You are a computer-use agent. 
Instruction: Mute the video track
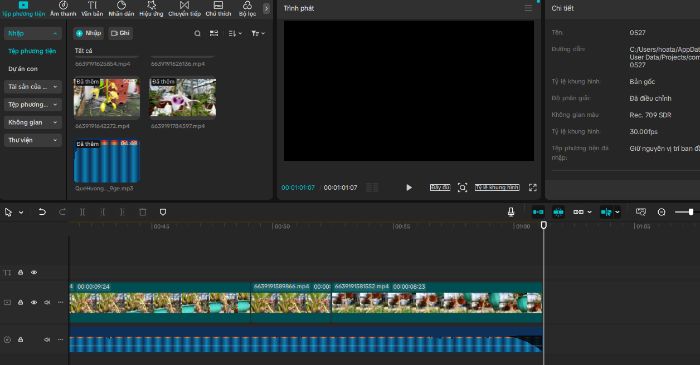click(x=47, y=303)
